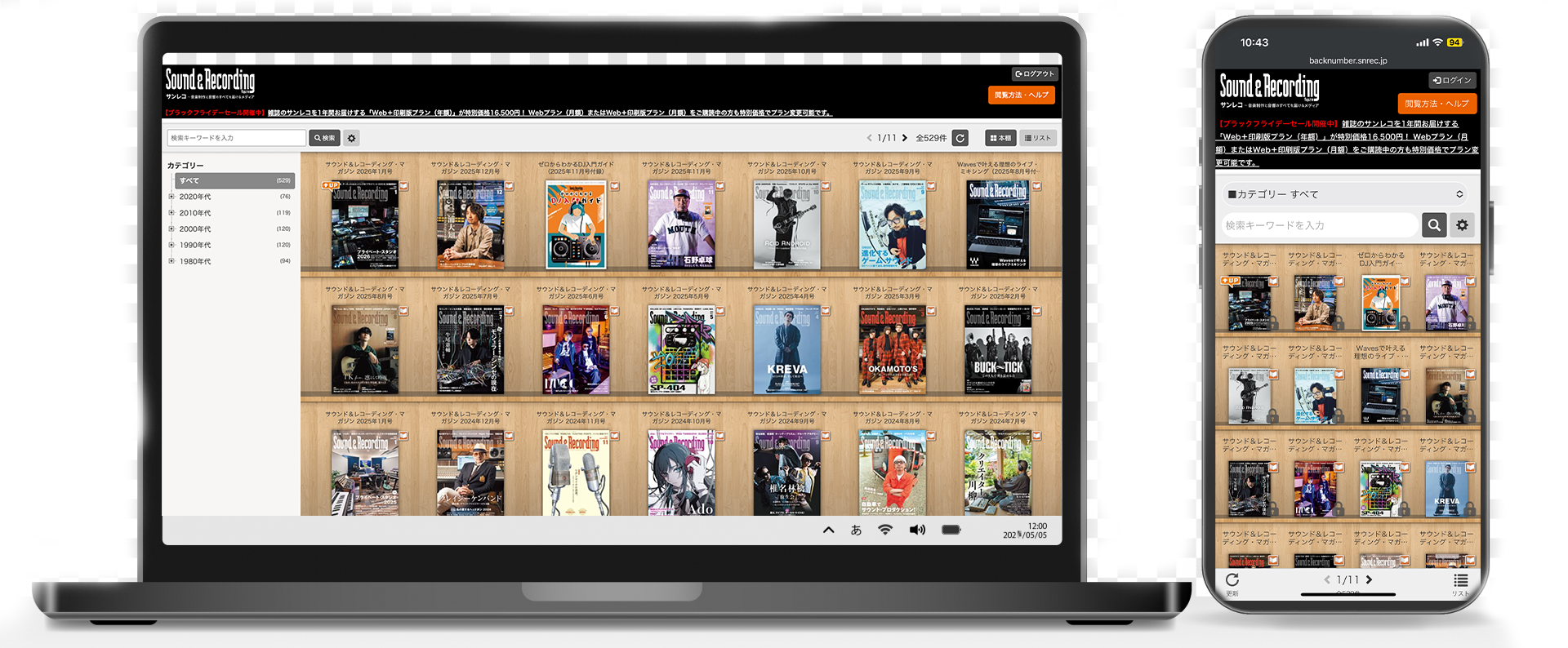The width and height of the screenshot is (1568, 648).
Task: Select the 1990年代 category label
Action: [x=195, y=245]
